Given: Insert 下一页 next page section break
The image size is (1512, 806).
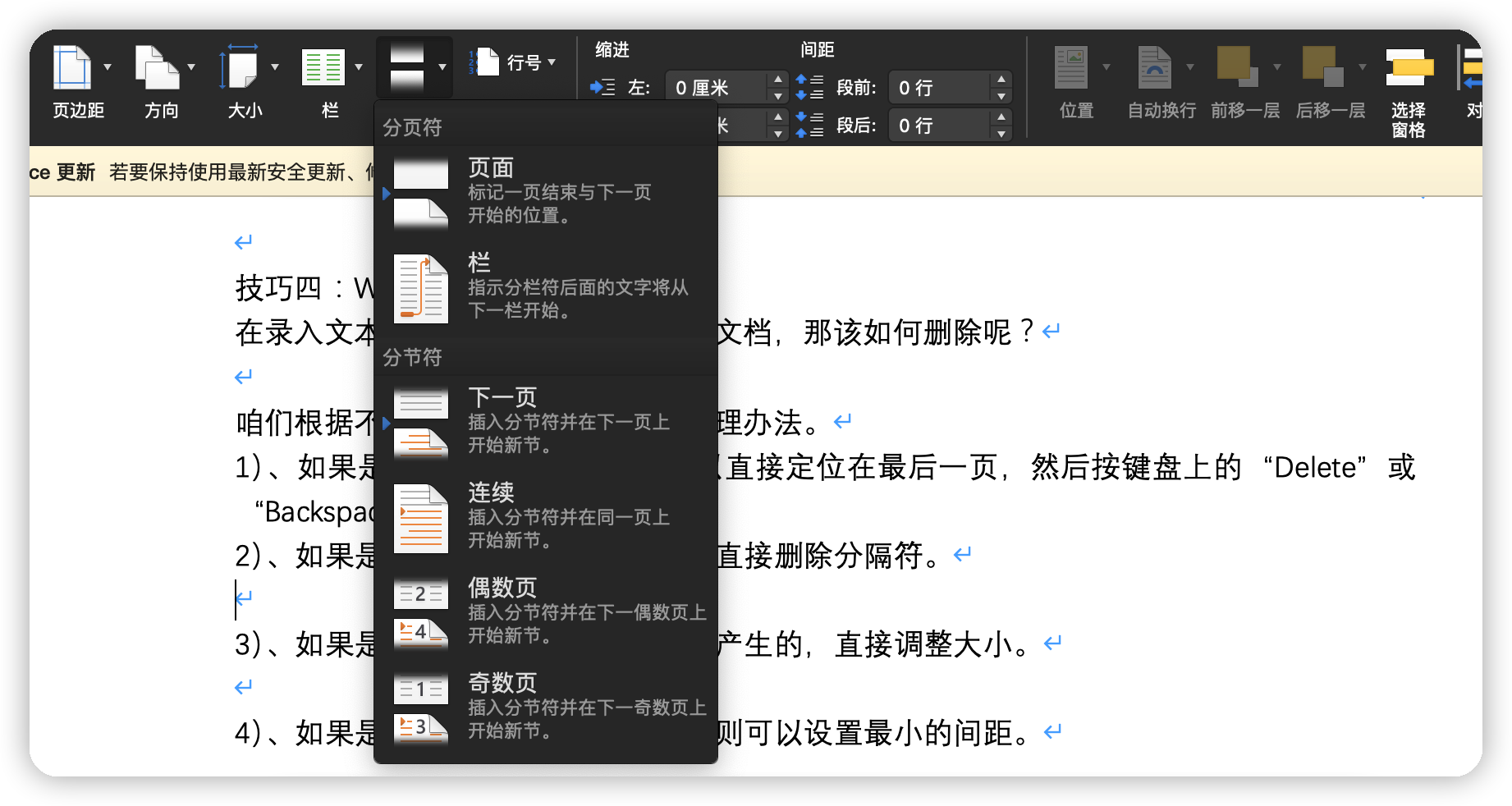Looking at the screenshot, I should tap(545, 422).
